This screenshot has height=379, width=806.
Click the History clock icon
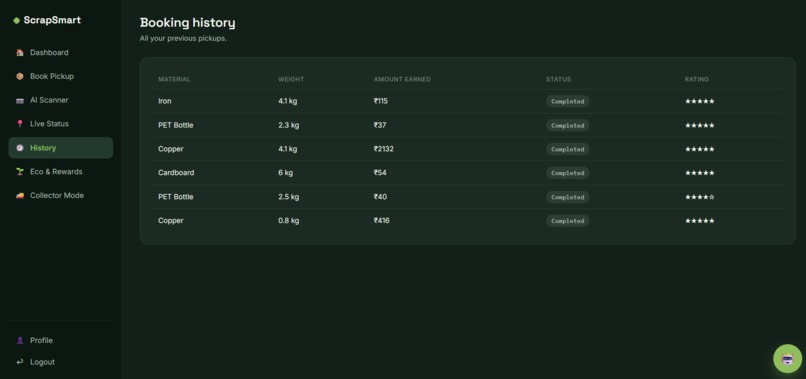click(20, 148)
